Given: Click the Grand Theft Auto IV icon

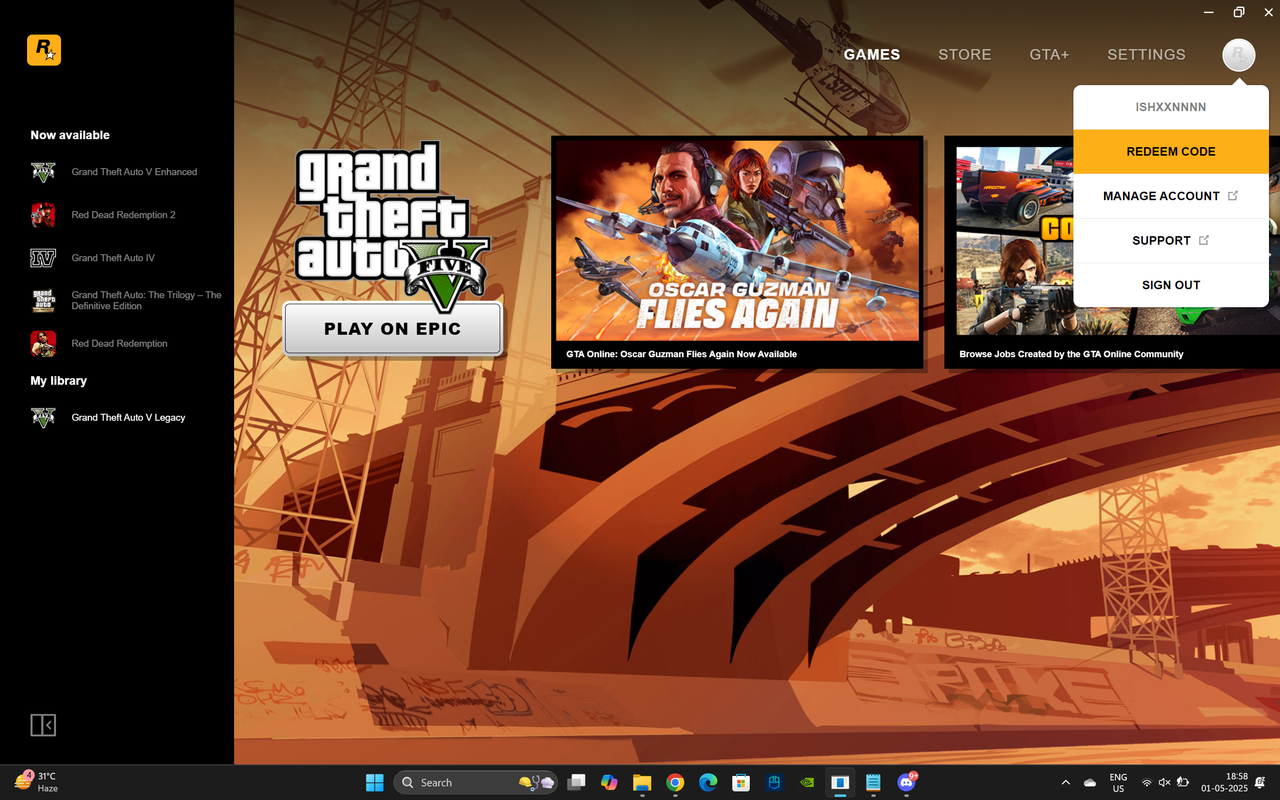Looking at the screenshot, I should click(x=43, y=258).
